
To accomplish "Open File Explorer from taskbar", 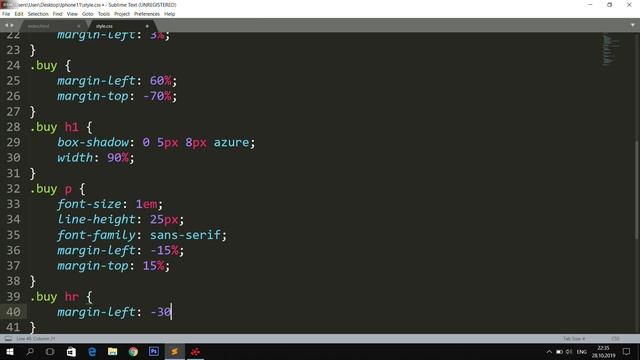I will coord(113,351).
